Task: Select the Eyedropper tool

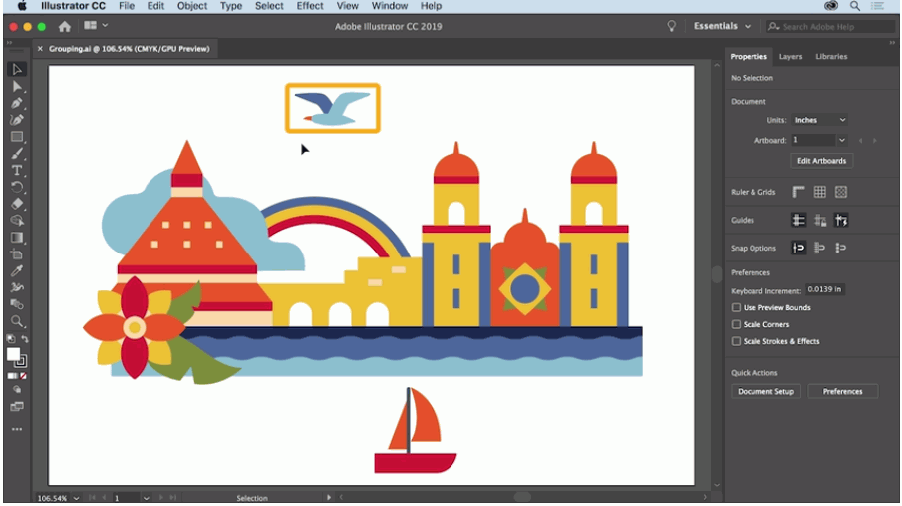Action: [x=17, y=270]
